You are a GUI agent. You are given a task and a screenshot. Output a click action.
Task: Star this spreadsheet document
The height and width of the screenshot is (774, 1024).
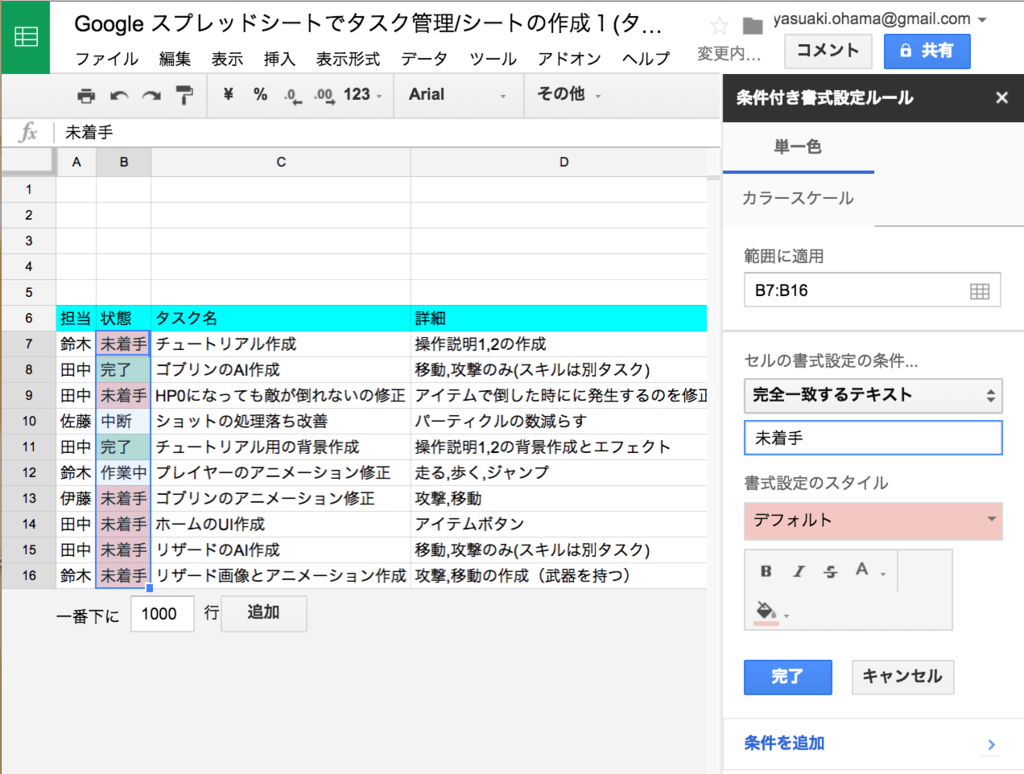pyautogui.click(x=719, y=25)
